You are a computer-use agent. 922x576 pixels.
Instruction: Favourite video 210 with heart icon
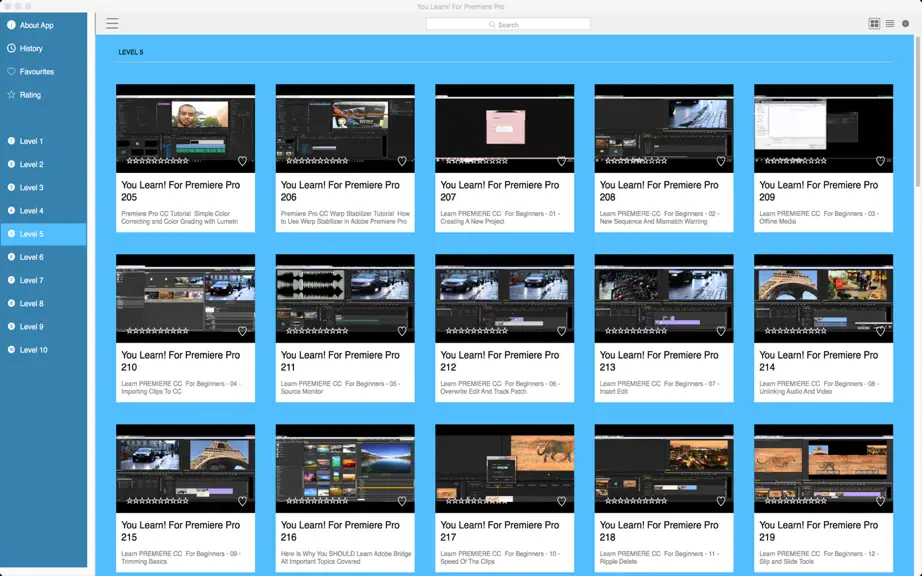242,331
